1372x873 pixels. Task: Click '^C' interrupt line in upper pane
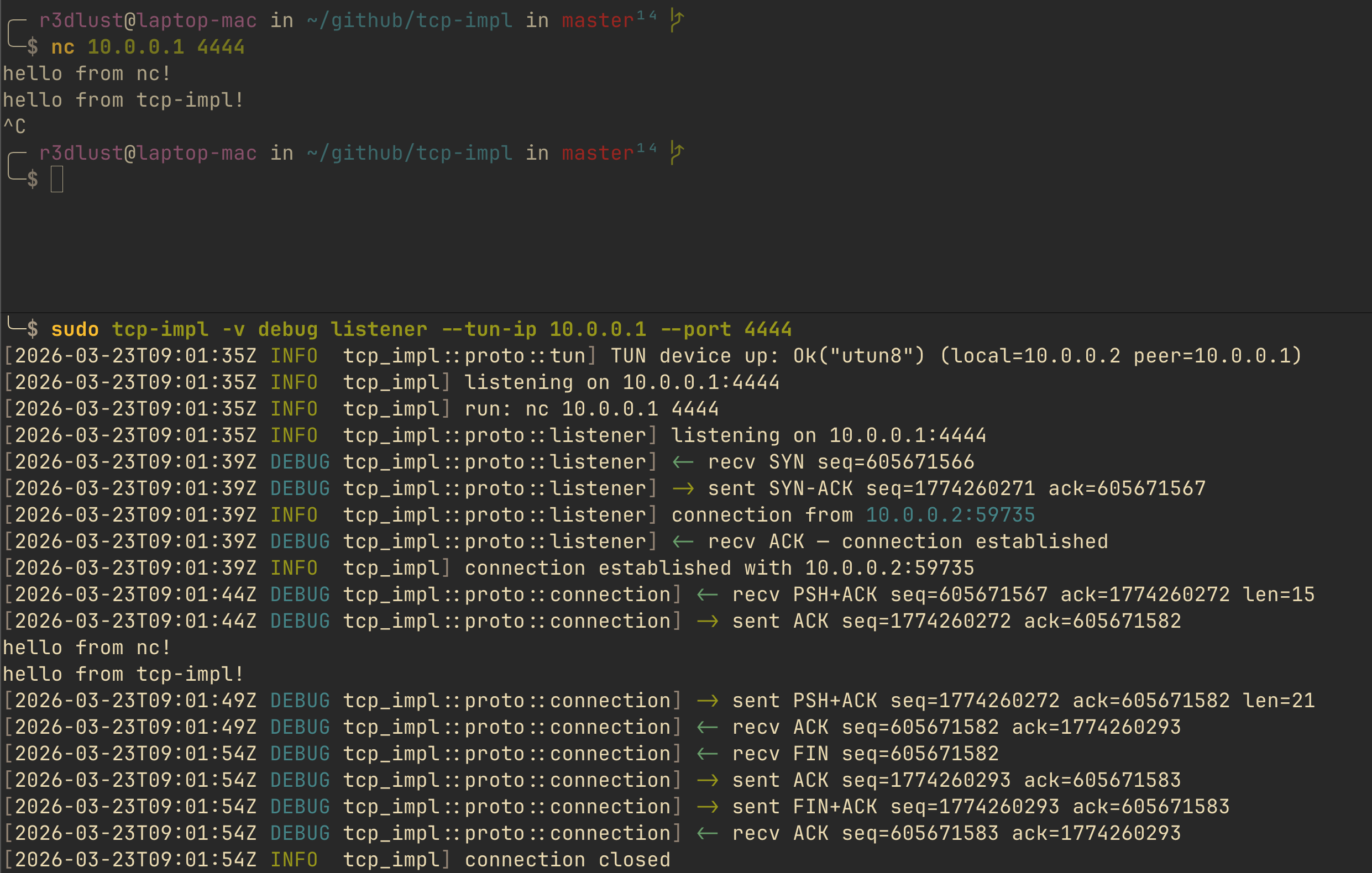coord(14,126)
